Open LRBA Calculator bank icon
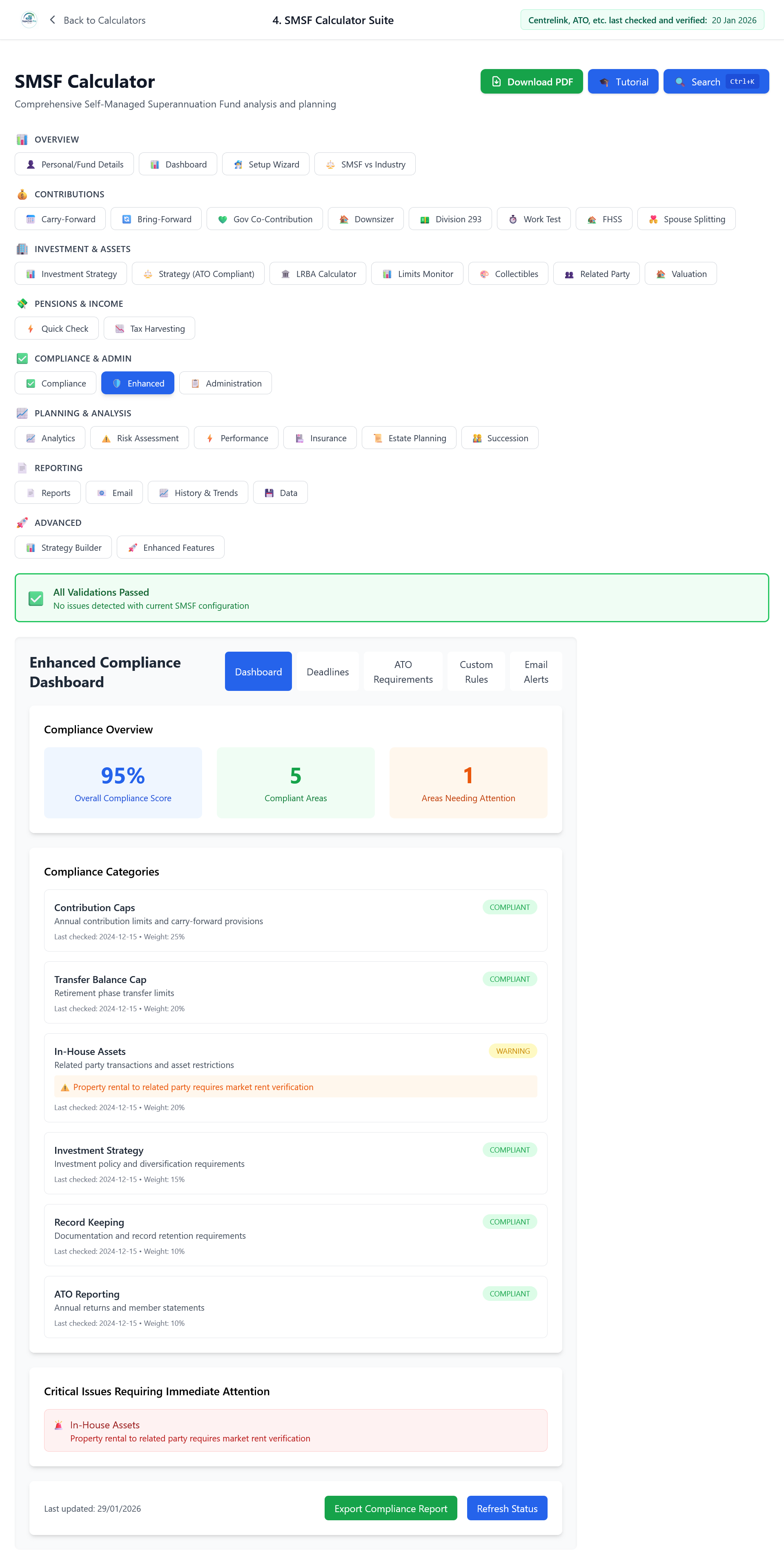The image size is (784, 1564). pyautogui.click(x=285, y=275)
